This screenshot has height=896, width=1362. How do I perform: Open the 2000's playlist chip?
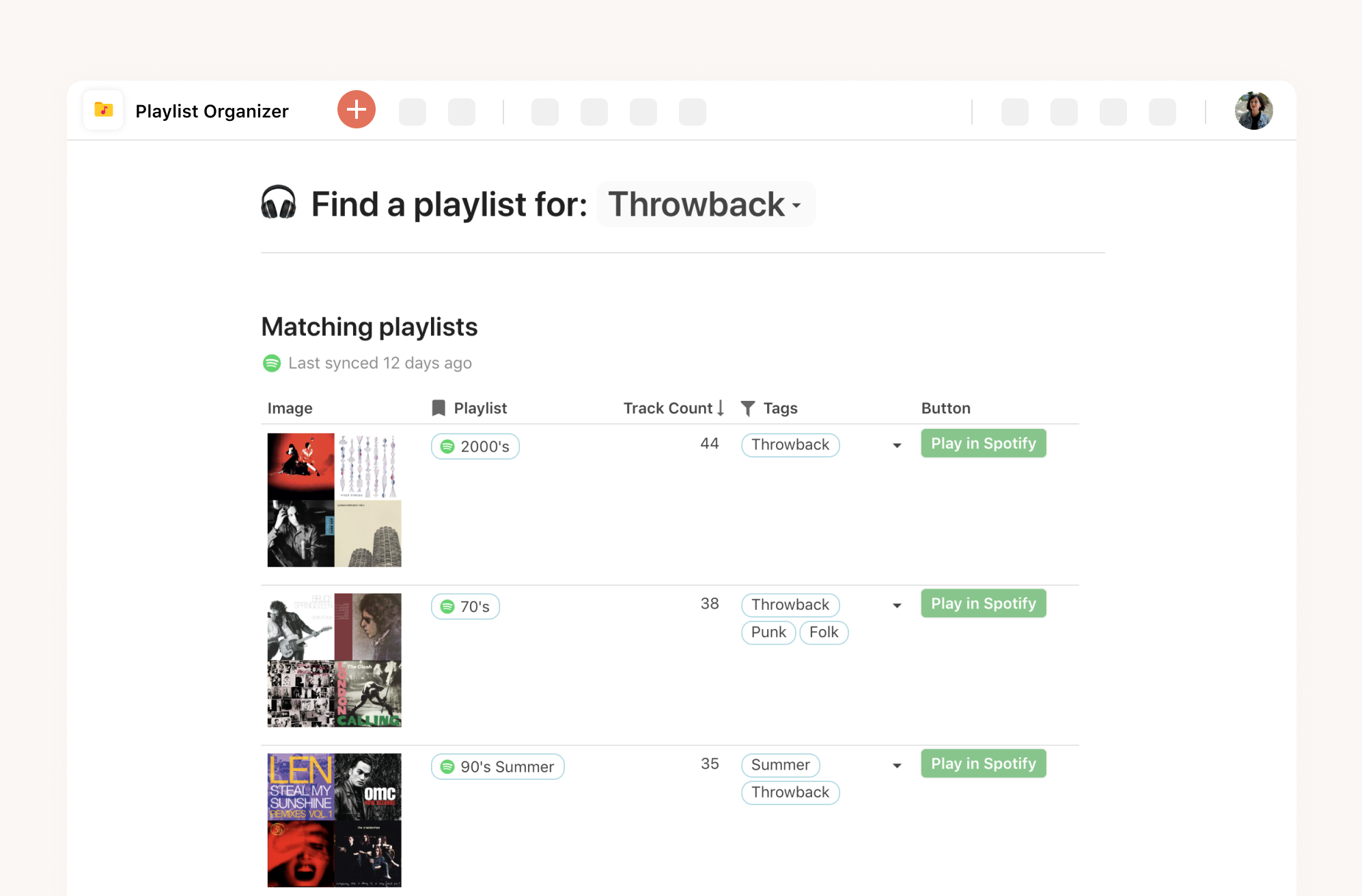(475, 447)
